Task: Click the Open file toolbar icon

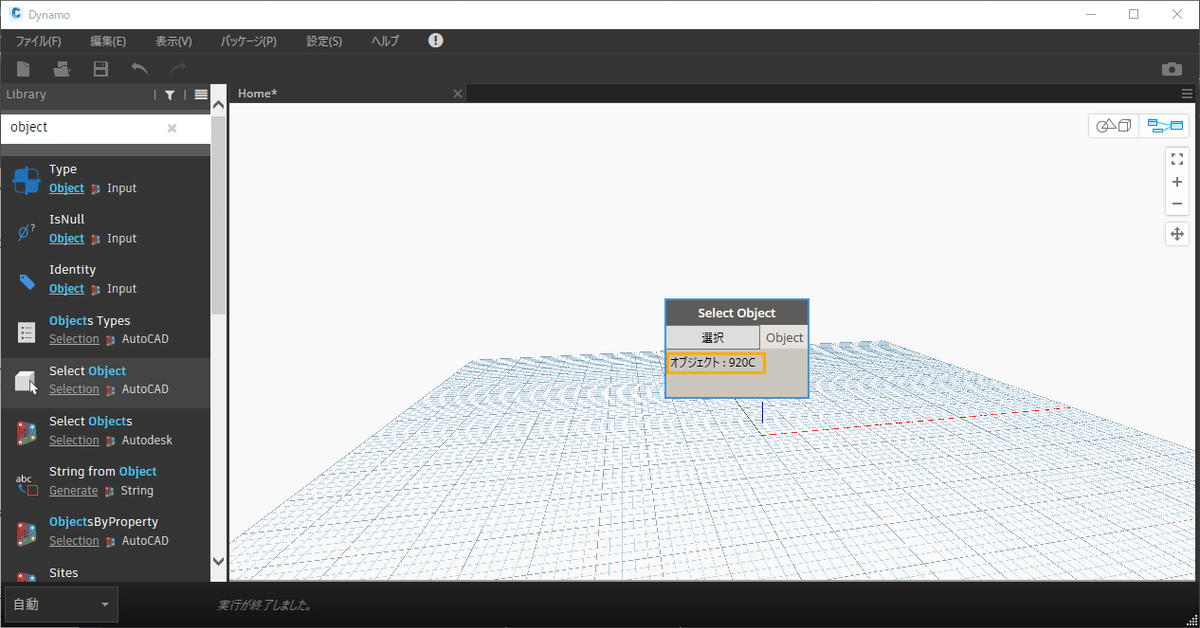Action: click(62, 69)
